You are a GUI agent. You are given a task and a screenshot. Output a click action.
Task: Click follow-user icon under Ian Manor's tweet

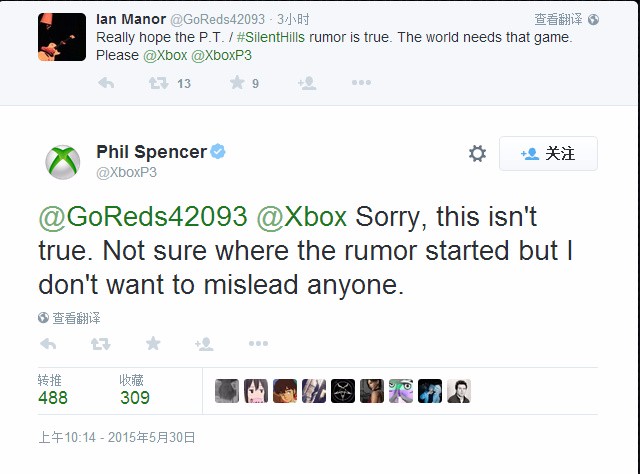(307, 84)
